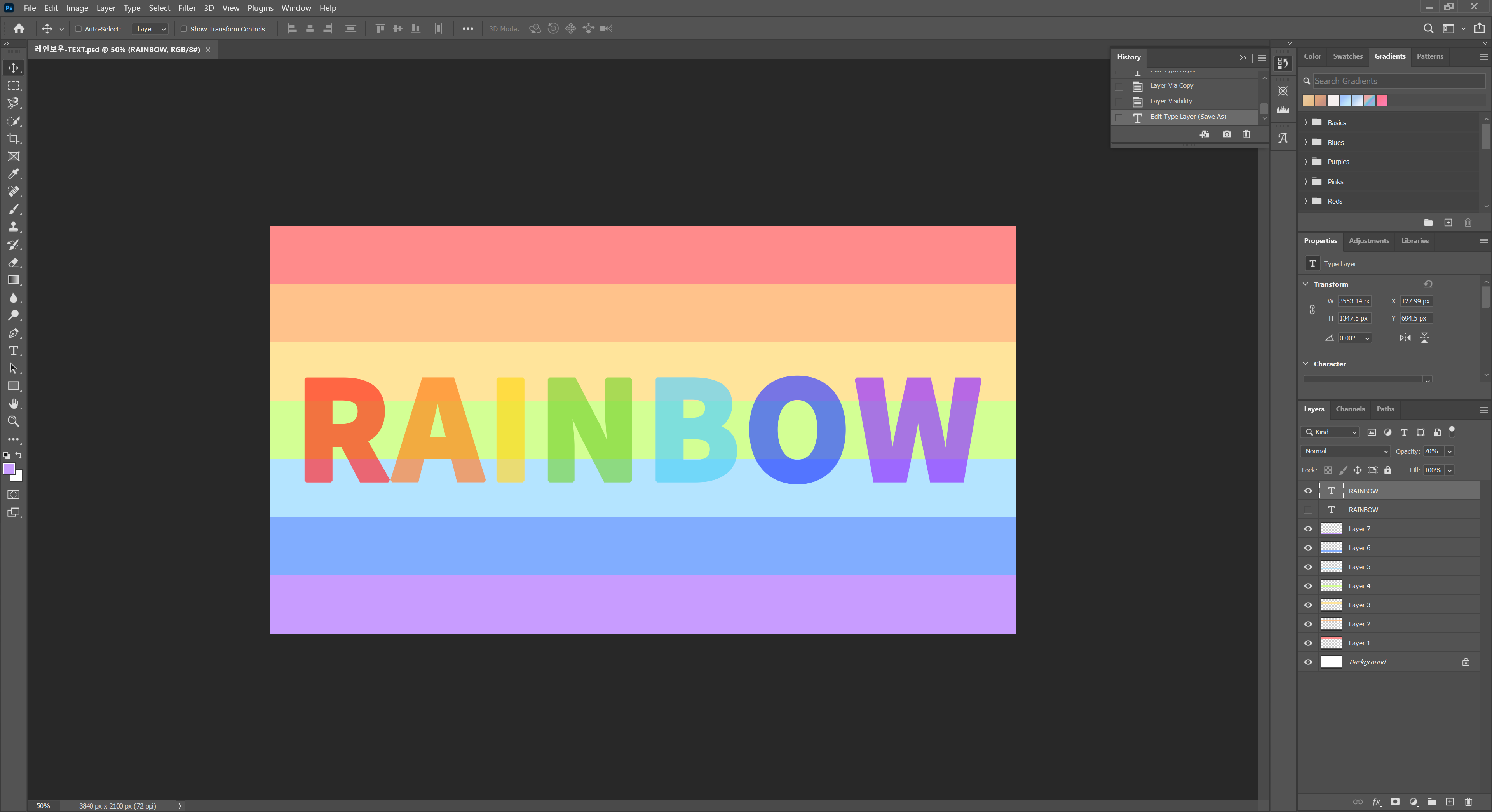Select the Horizontal Type tool

pos(13,351)
